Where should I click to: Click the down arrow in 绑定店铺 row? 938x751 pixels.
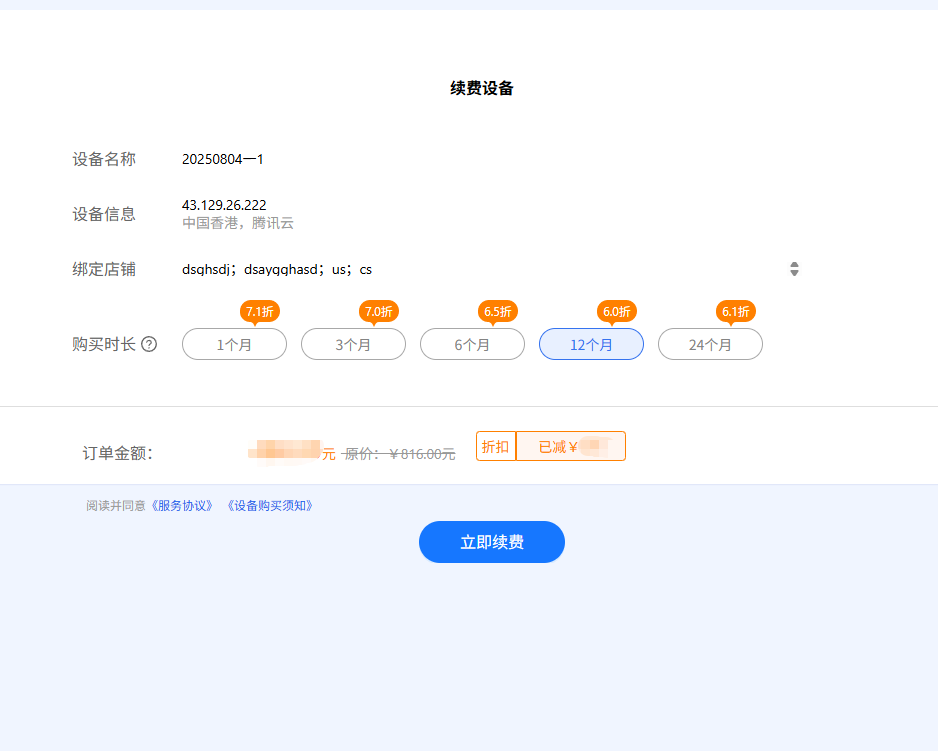pyautogui.click(x=794, y=273)
